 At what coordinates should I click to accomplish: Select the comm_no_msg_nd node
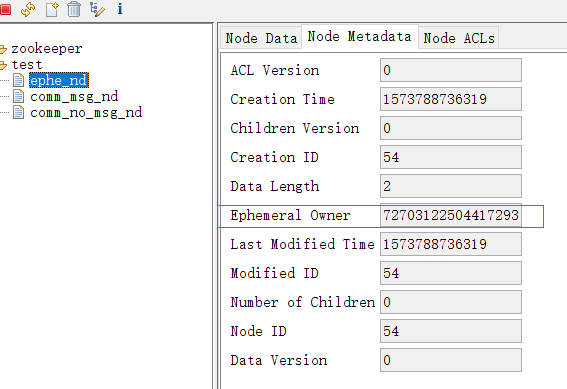[86, 112]
